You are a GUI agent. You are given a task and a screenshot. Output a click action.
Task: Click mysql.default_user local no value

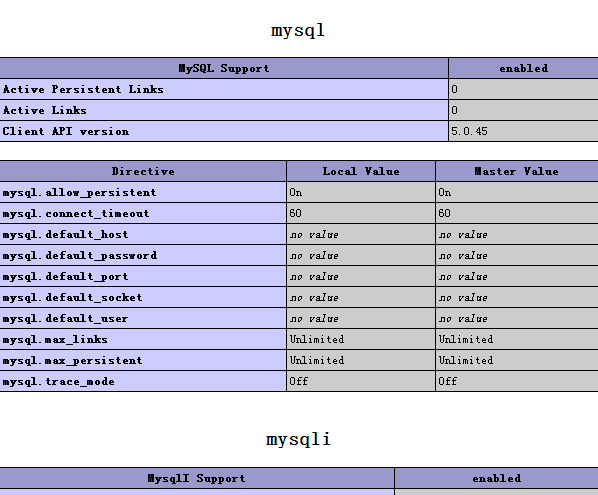tap(314, 319)
